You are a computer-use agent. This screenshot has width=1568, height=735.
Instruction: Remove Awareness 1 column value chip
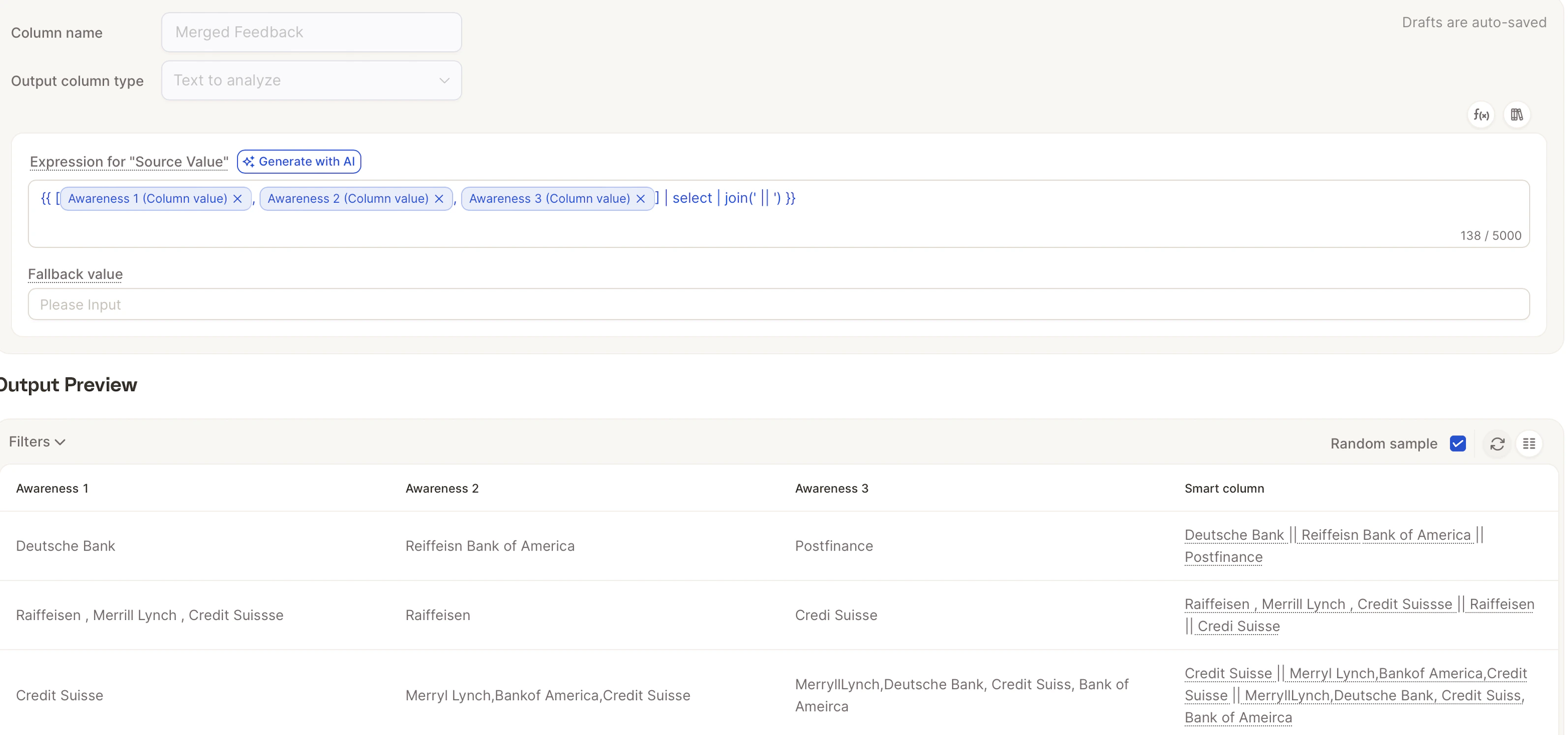238,199
